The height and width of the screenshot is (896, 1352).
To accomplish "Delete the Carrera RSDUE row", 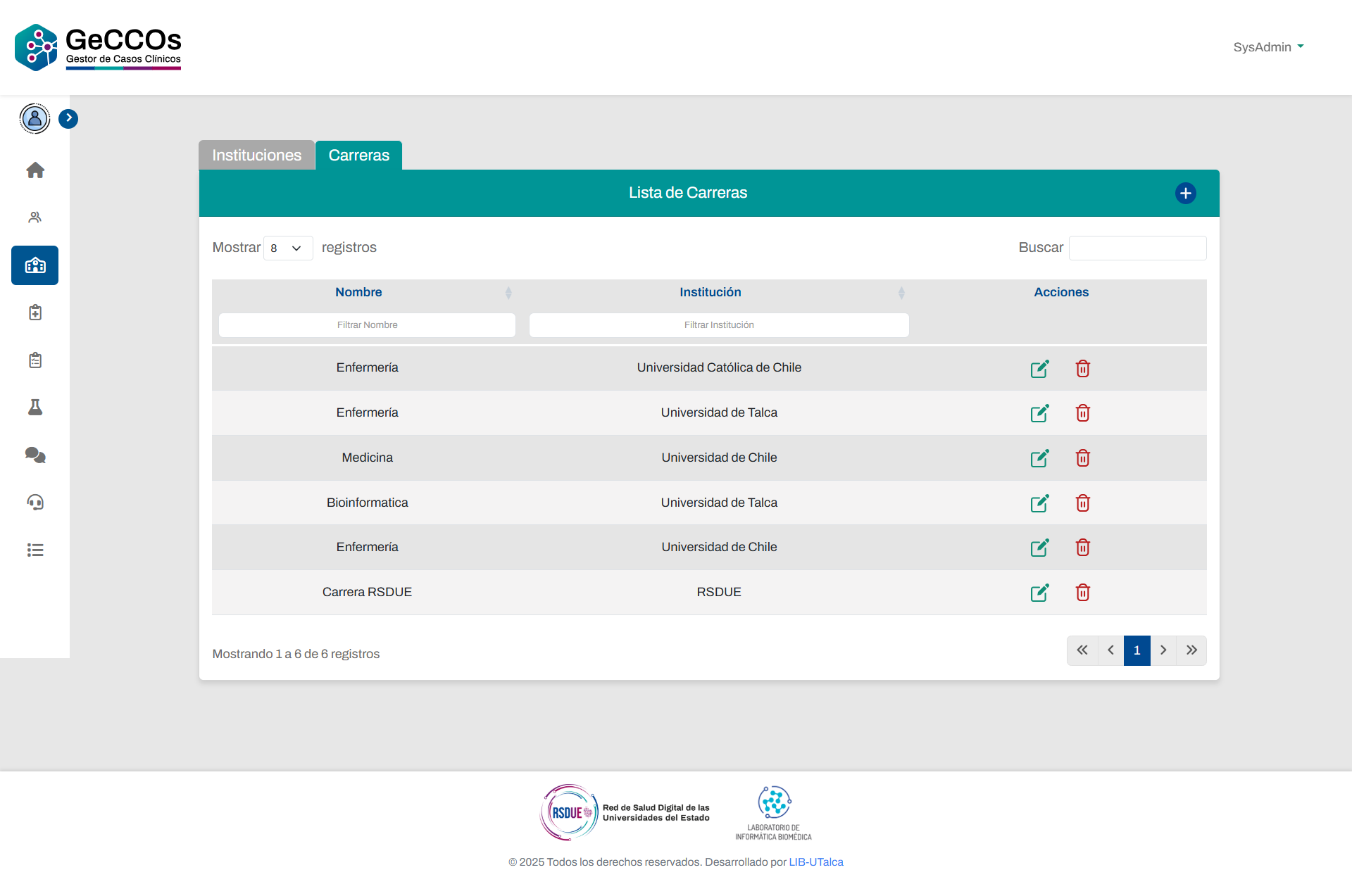I will pyautogui.click(x=1083, y=593).
